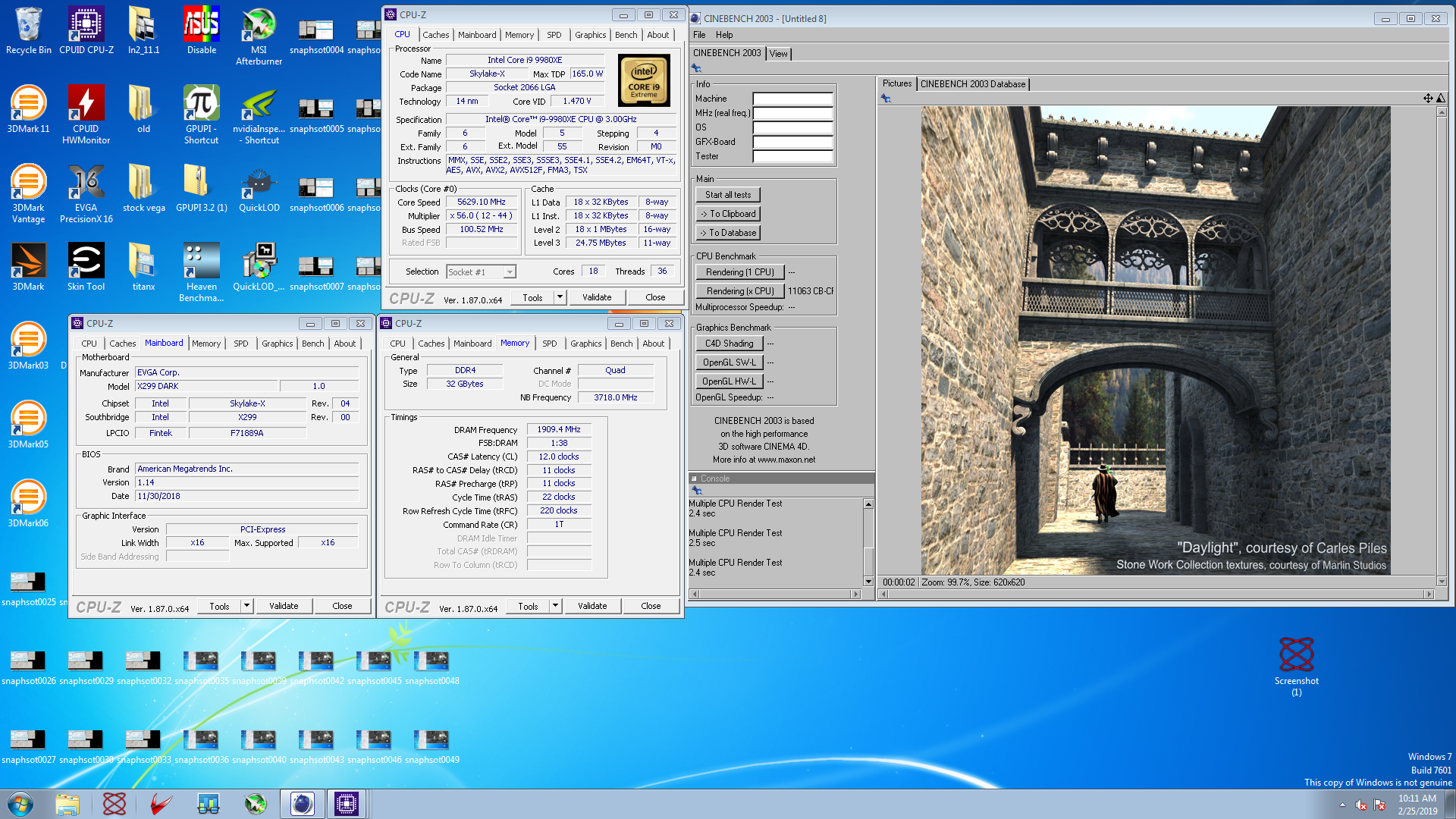Launch the Skin Tool icon
The image size is (1456, 819).
pos(86,268)
